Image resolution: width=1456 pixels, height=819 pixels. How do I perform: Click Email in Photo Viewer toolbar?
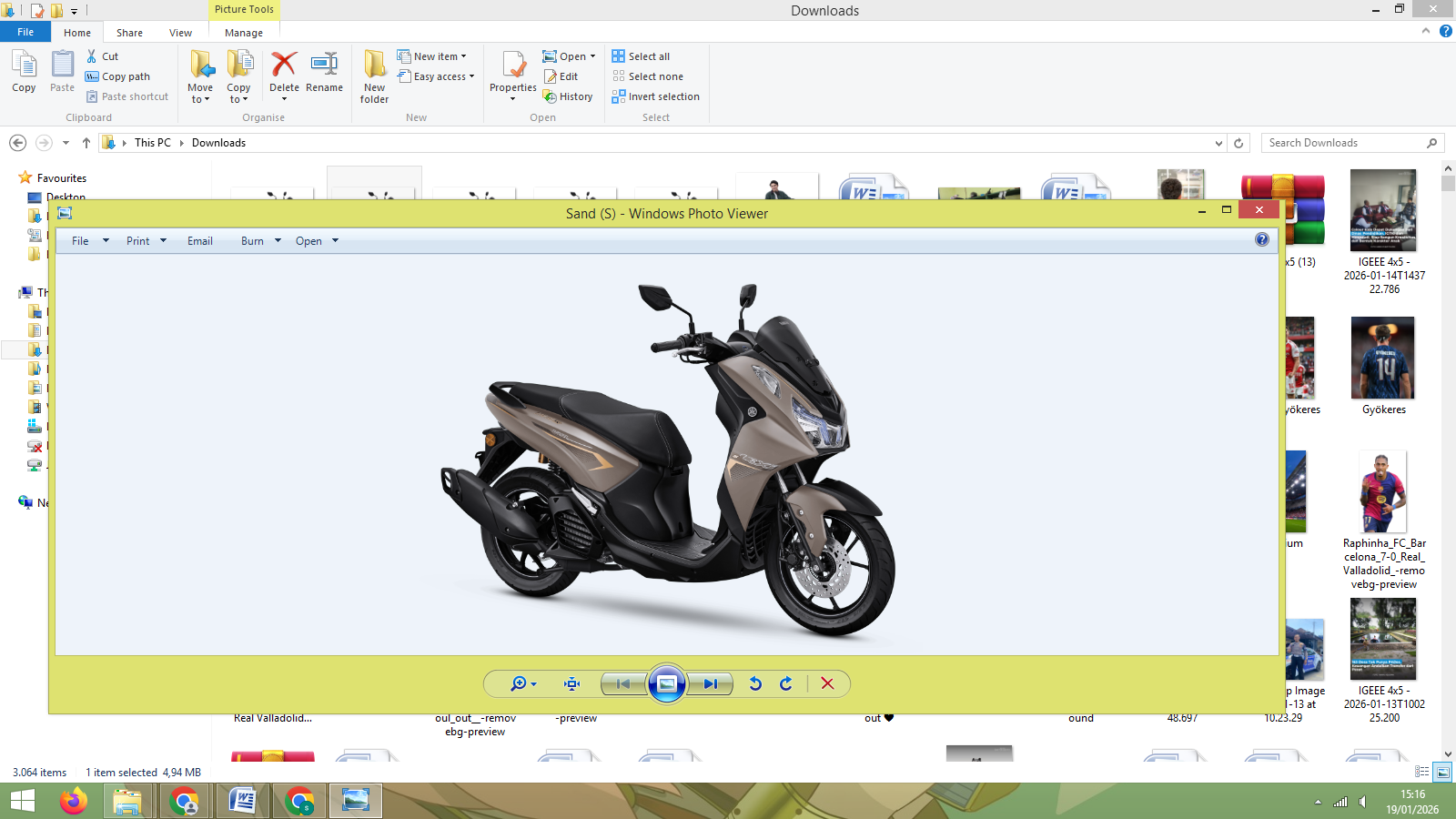click(200, 241)
